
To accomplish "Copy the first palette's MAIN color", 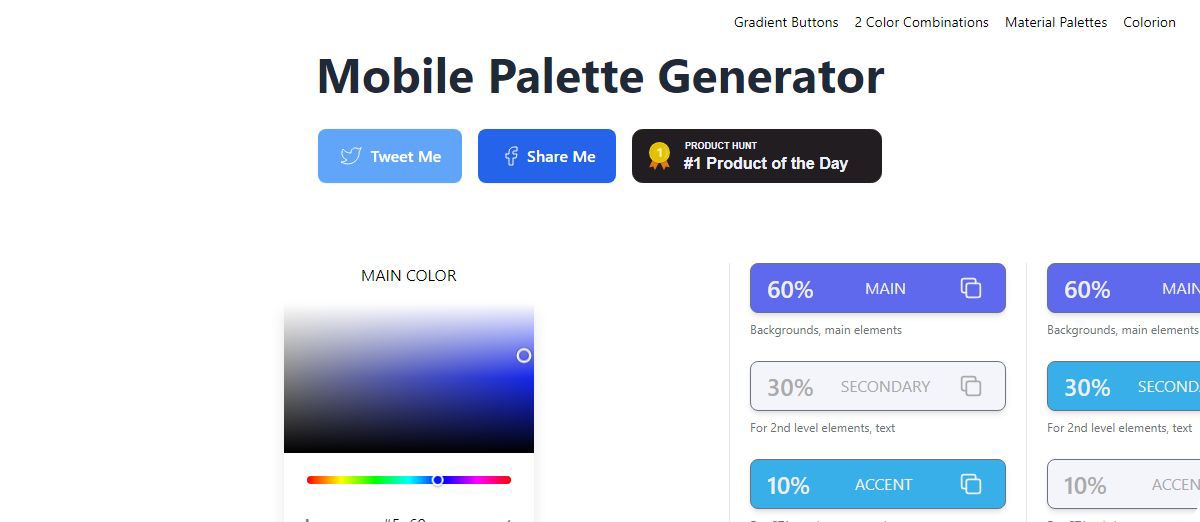I will (971, 288).
